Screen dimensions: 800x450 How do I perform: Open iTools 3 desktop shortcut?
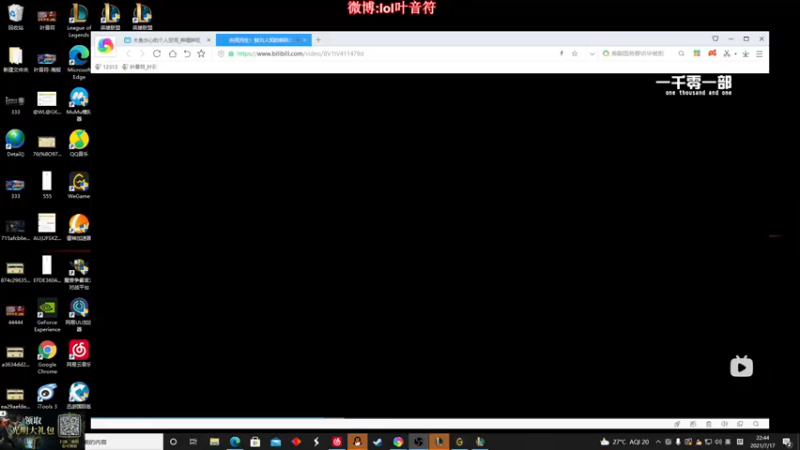click(x=47, y=396)
